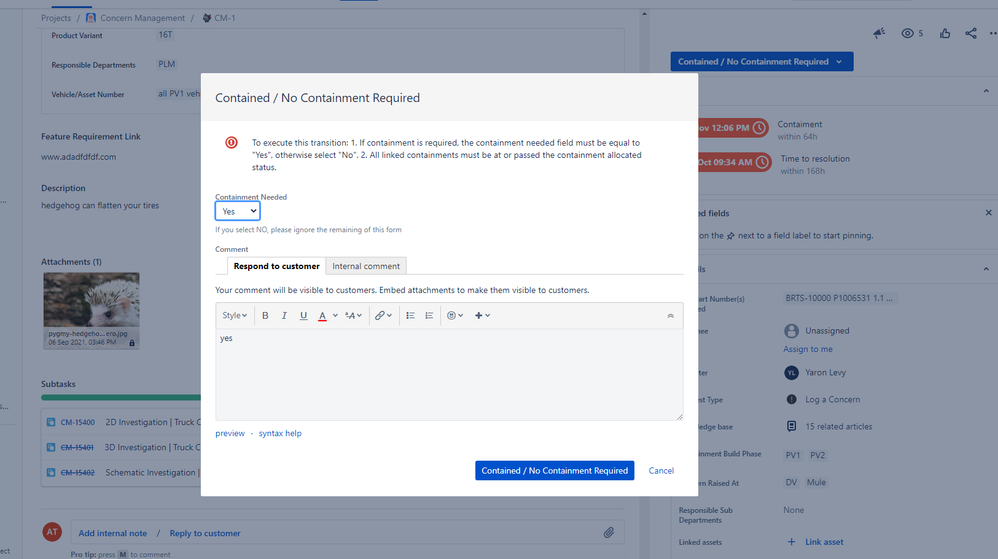Click Add internal note
Image resolution: width=998 pixels, height=559 pixels.
click(x=113, y=534)
